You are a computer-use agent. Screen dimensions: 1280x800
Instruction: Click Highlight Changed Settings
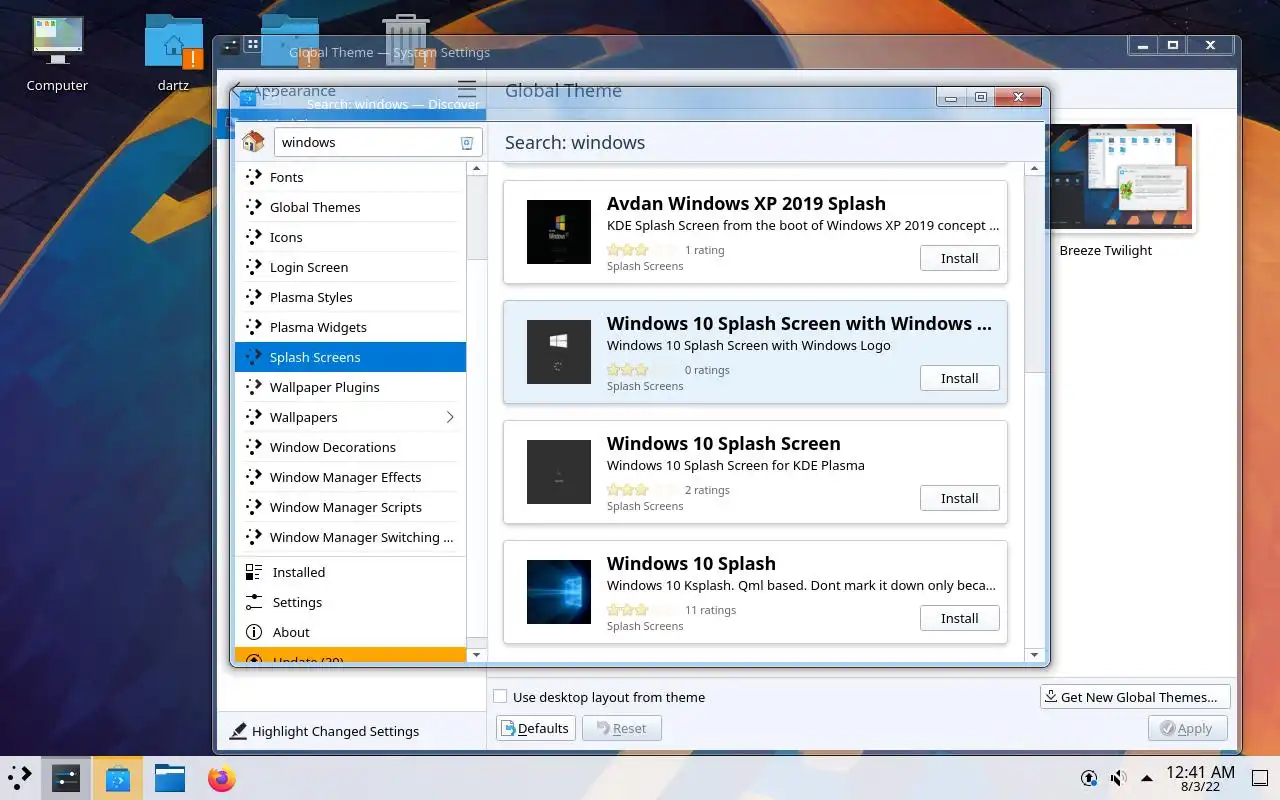[x=324, y=731]
